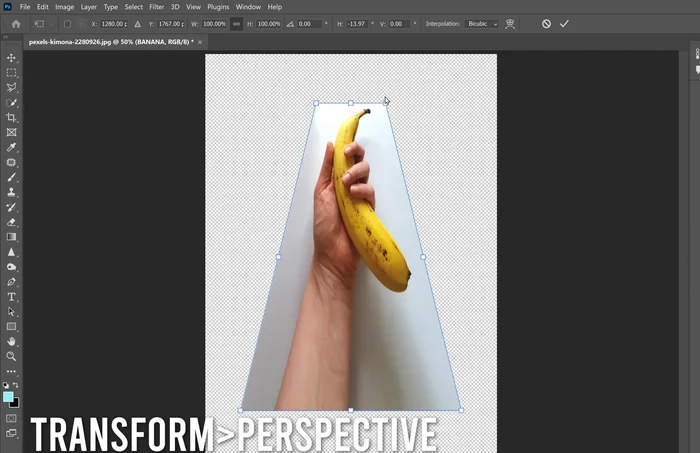Click the cyan foreground color swatch
This screenshot has width=700, height=453.
pyautogui.click(x=9, y=397)
